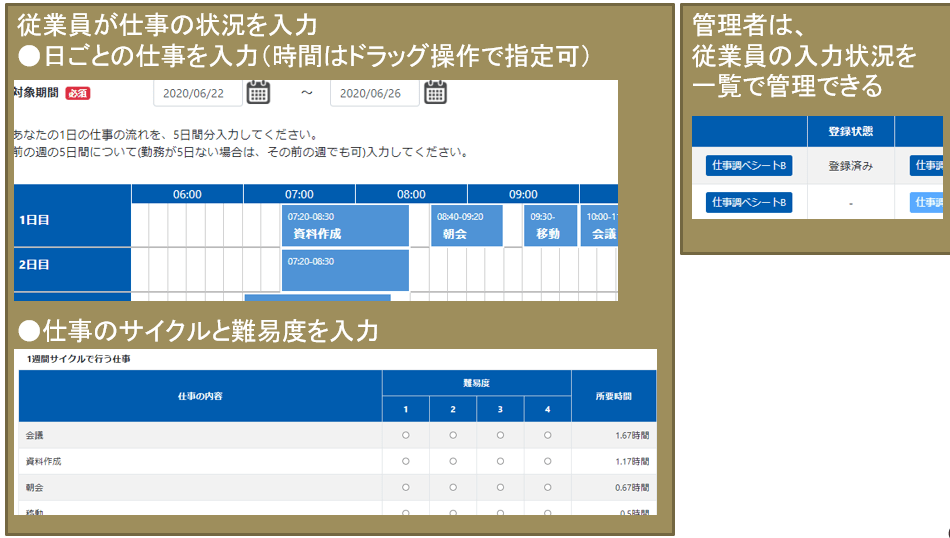
Task: Click the 会議 block starting at 10:00
Action: [601, 226]
